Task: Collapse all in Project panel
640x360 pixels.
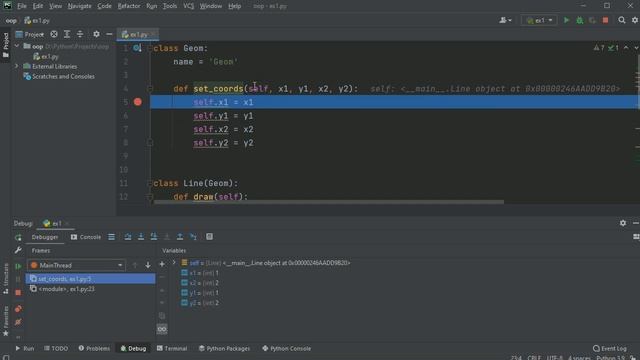Action: point(80,34)
